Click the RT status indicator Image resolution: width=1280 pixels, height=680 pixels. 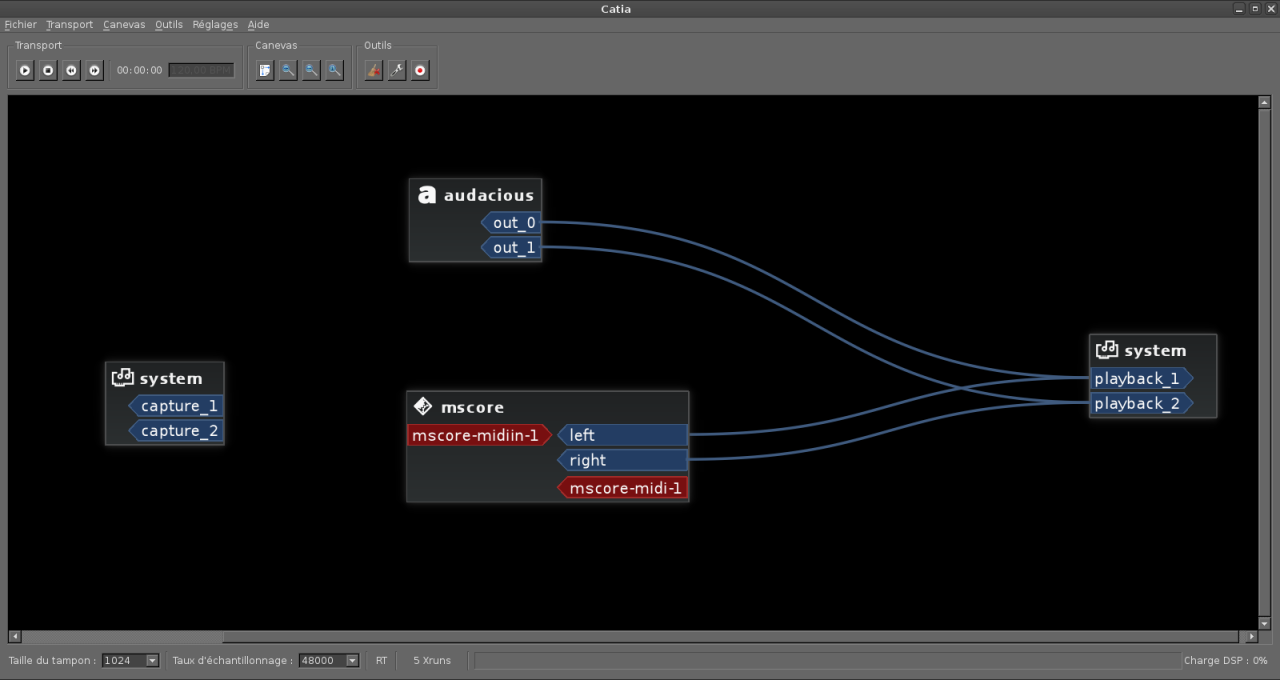pos(382,660)
